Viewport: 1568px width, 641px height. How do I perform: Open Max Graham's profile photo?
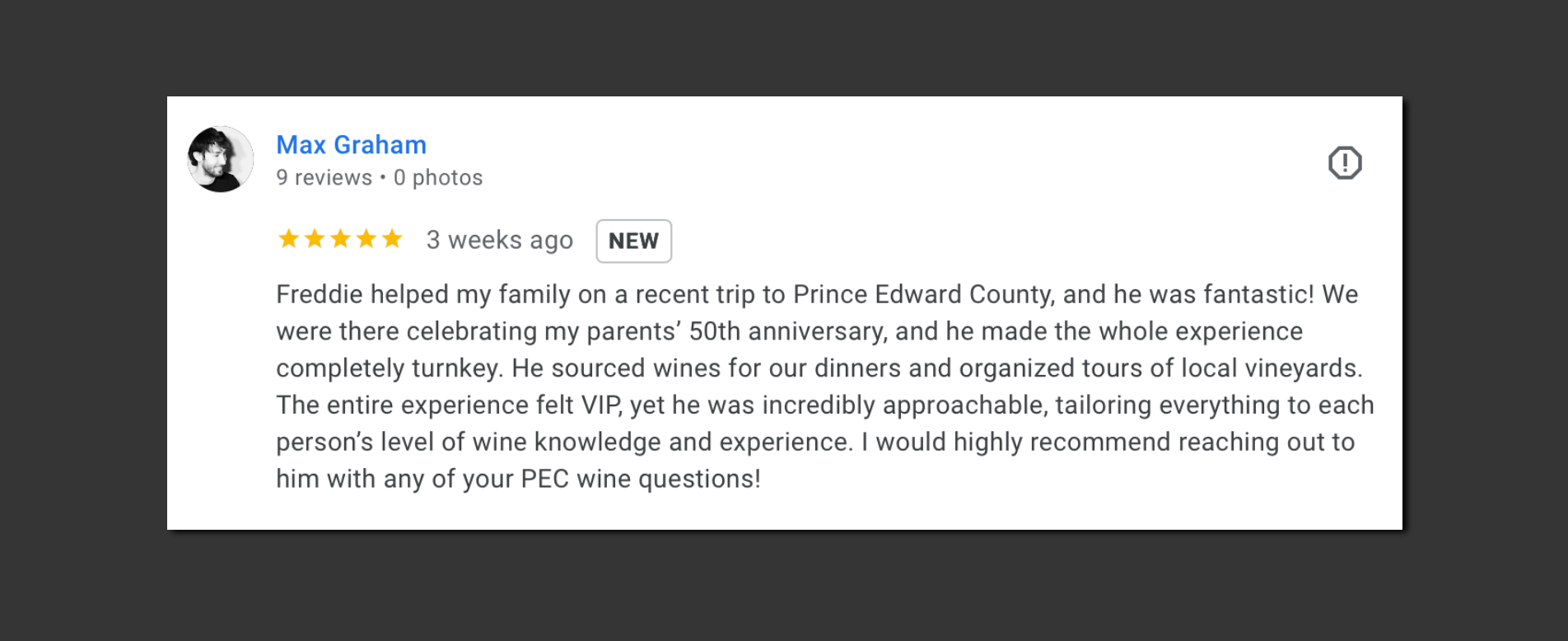(221, 159)
